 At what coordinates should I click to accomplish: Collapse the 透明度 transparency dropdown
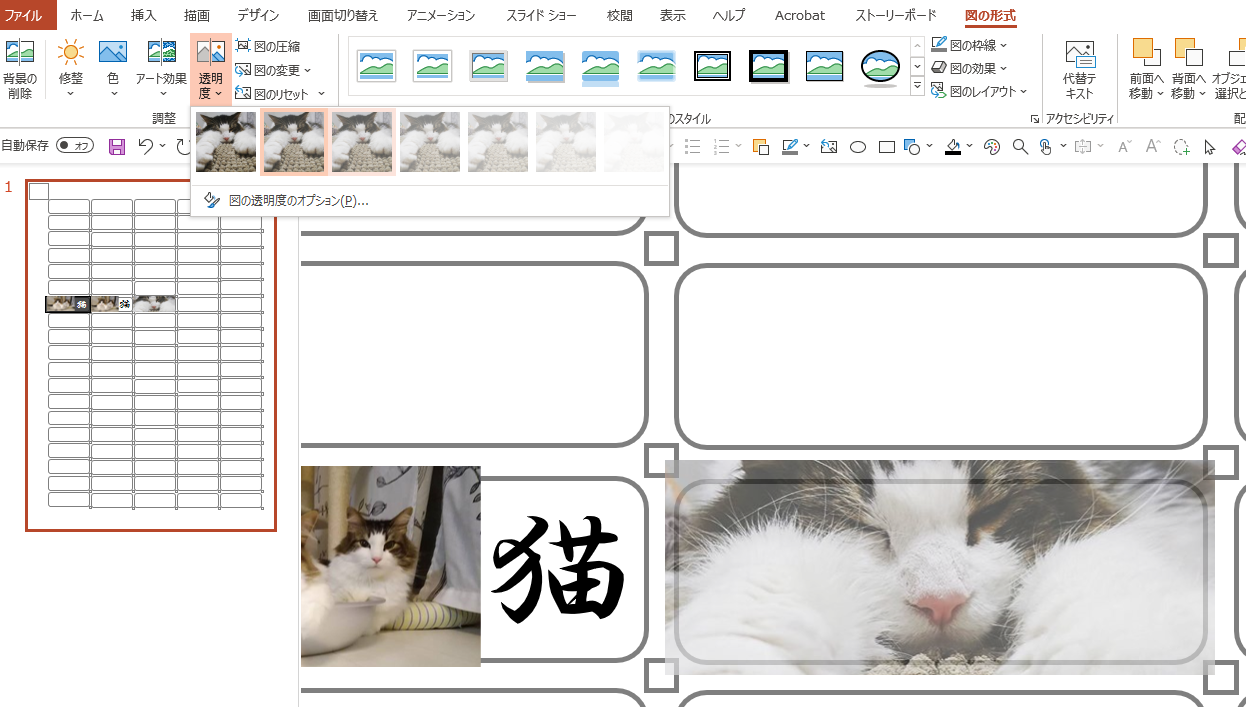click(210, 70)
